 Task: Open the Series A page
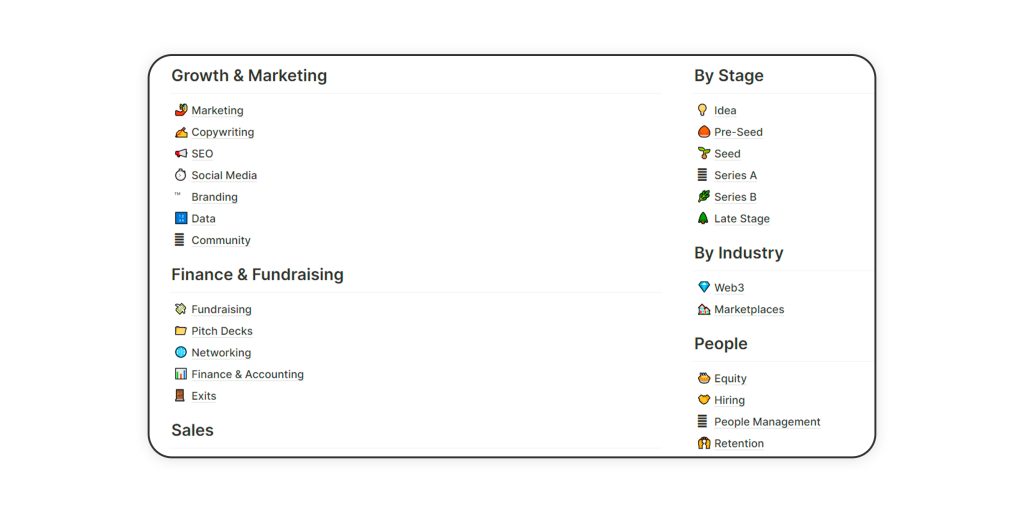coord(735,175)
